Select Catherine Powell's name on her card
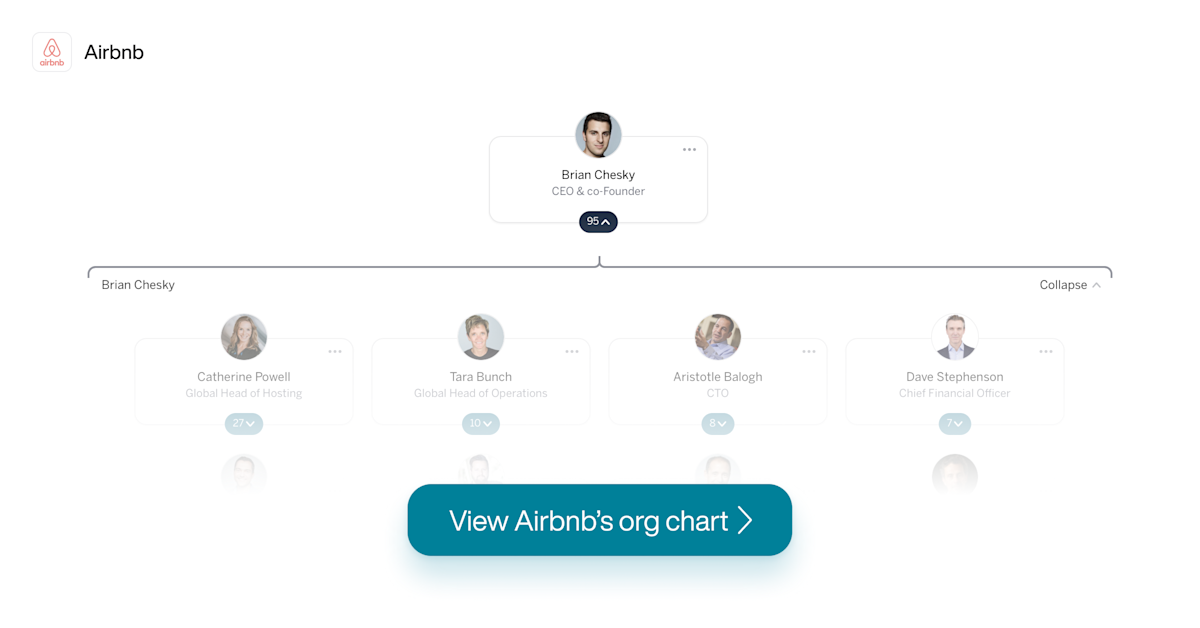Image resolution: width=1200 pixels, height=628 pixels. (243, 376)
